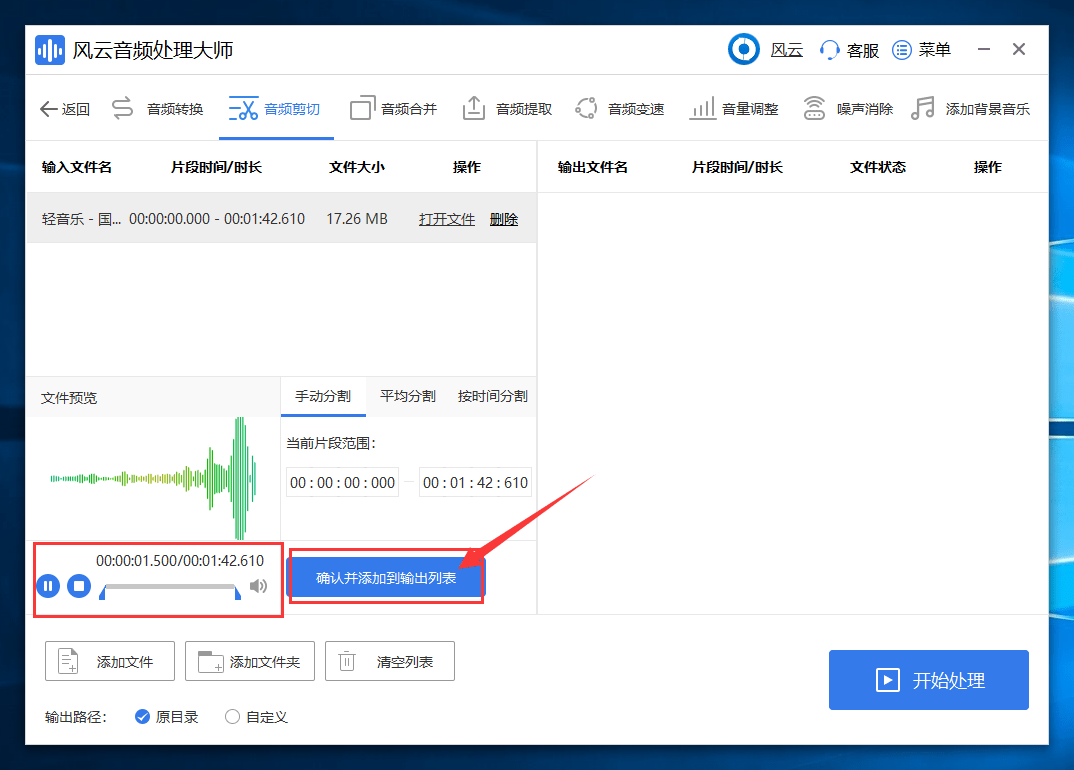
Task: Switch to the 平均分割 tab
Action: (x=408, y=396)
